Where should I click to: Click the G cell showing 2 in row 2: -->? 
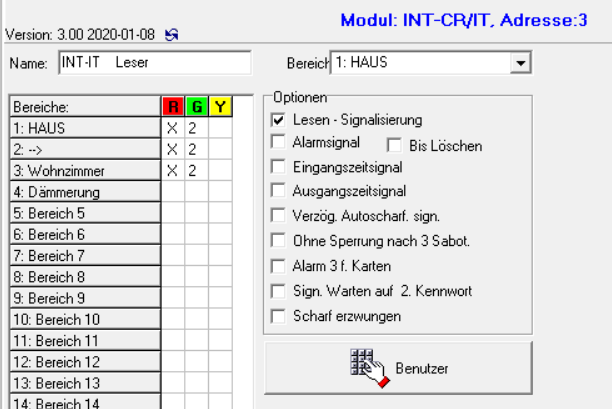point(197,149)
